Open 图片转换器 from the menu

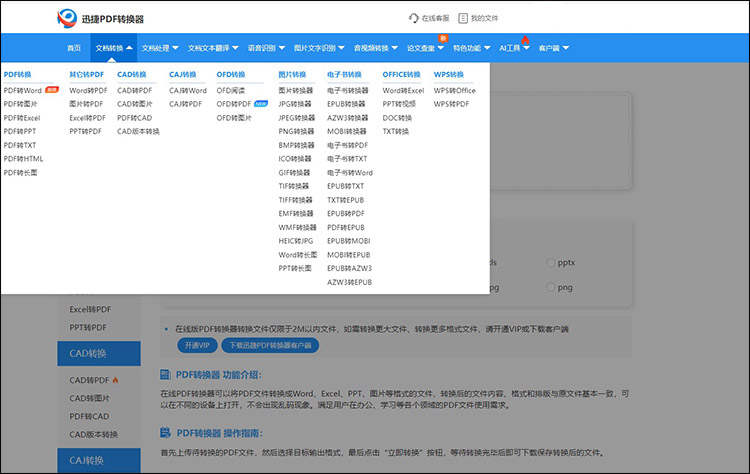(296, 90)
